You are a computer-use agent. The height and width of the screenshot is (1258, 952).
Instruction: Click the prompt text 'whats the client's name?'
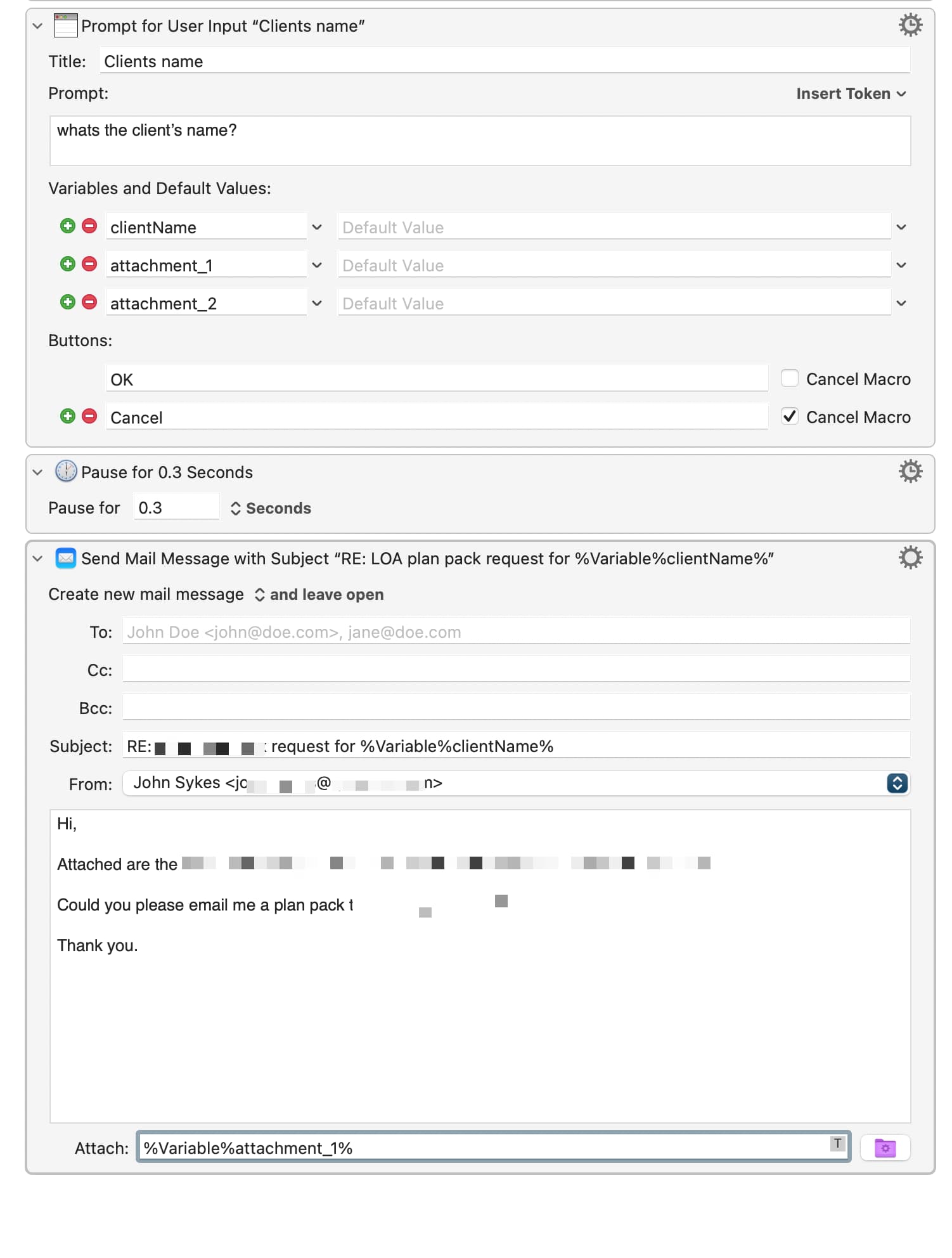[147, 130]
